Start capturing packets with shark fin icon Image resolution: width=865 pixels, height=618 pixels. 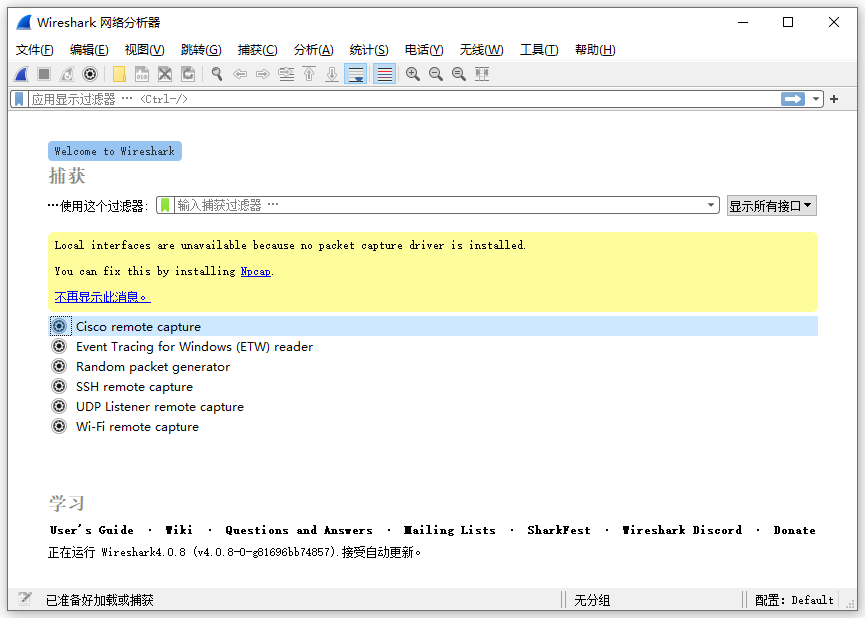[x=21, y=74]
